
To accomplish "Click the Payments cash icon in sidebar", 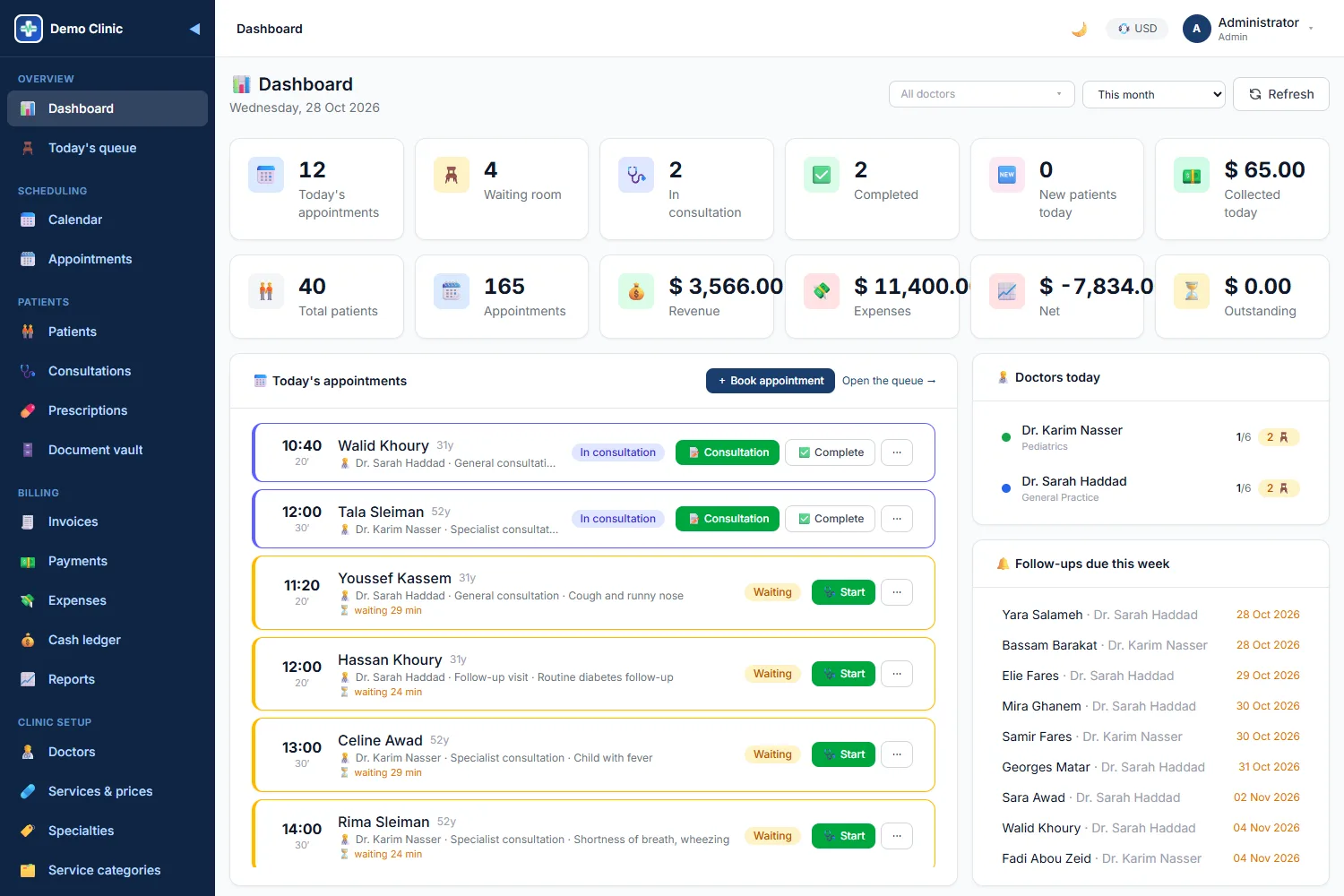I will tap(28, 561).
